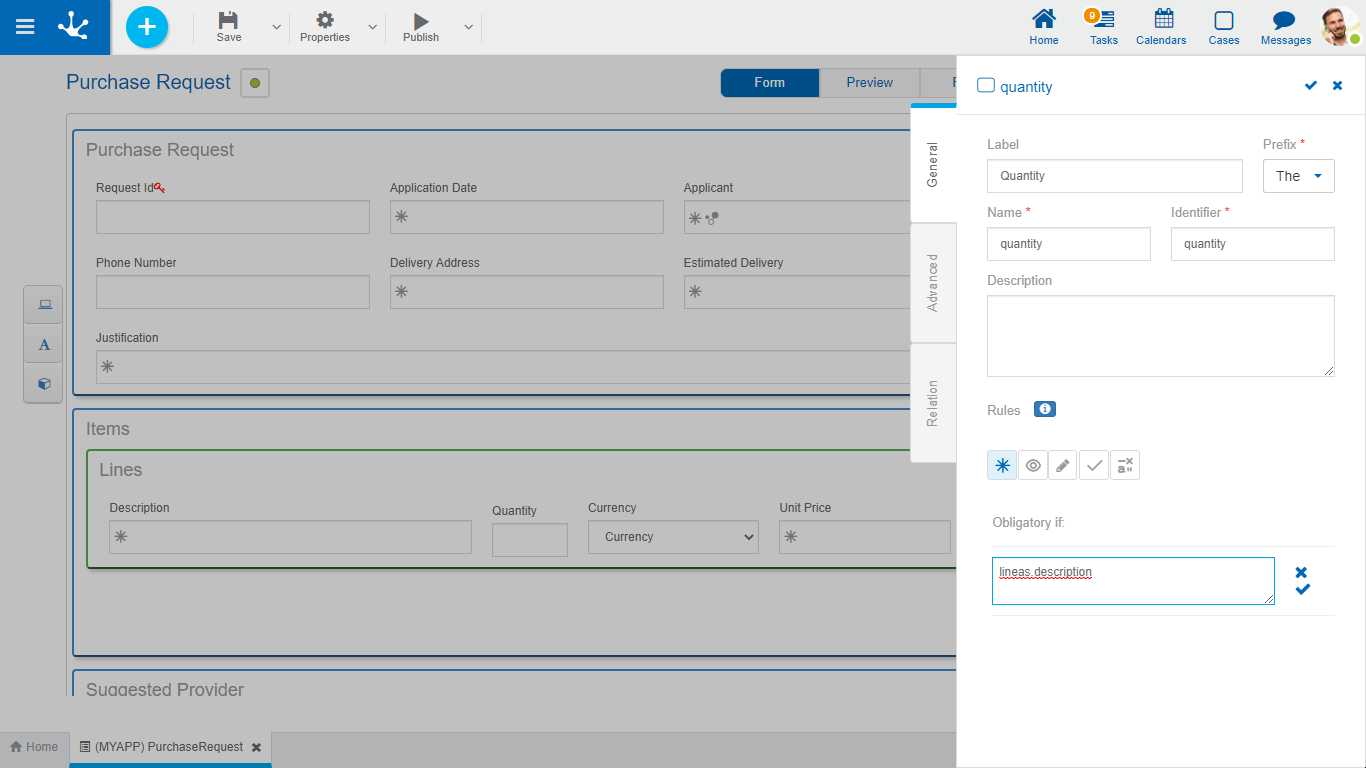Click the Quantity input in Lines
Viewport: 1366px width, 768px height.
530,540
